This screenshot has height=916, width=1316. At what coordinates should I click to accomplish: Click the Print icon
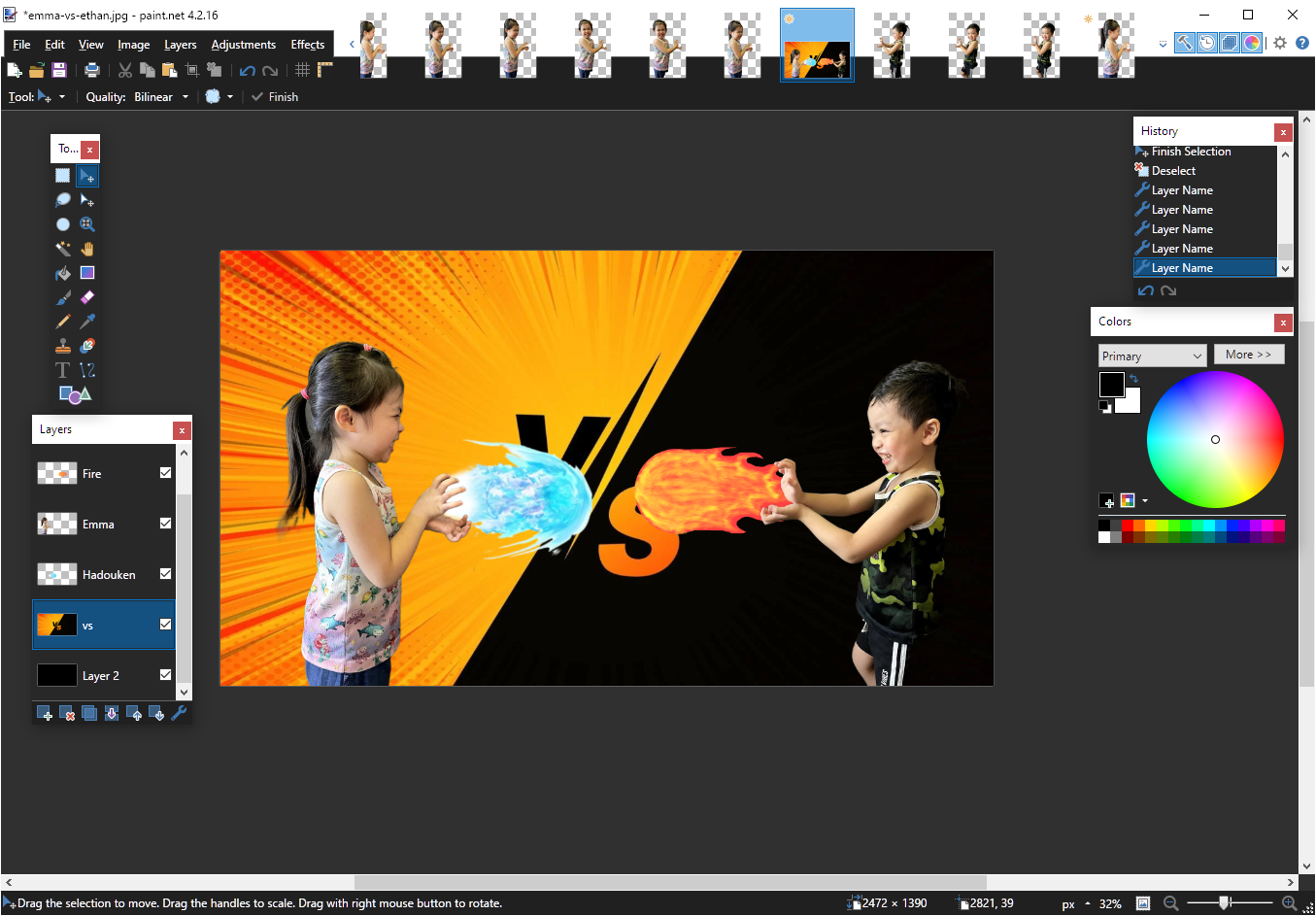[92, 70]
